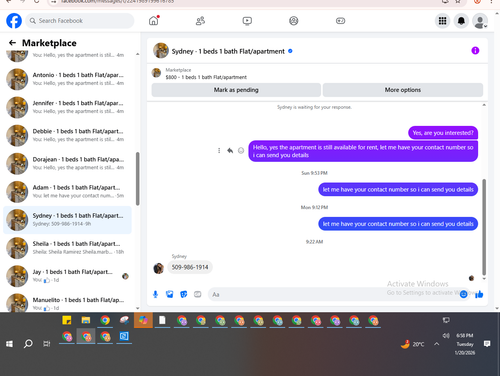Click More options button
This screenshot has width=500, height=376.
point(403,90)
